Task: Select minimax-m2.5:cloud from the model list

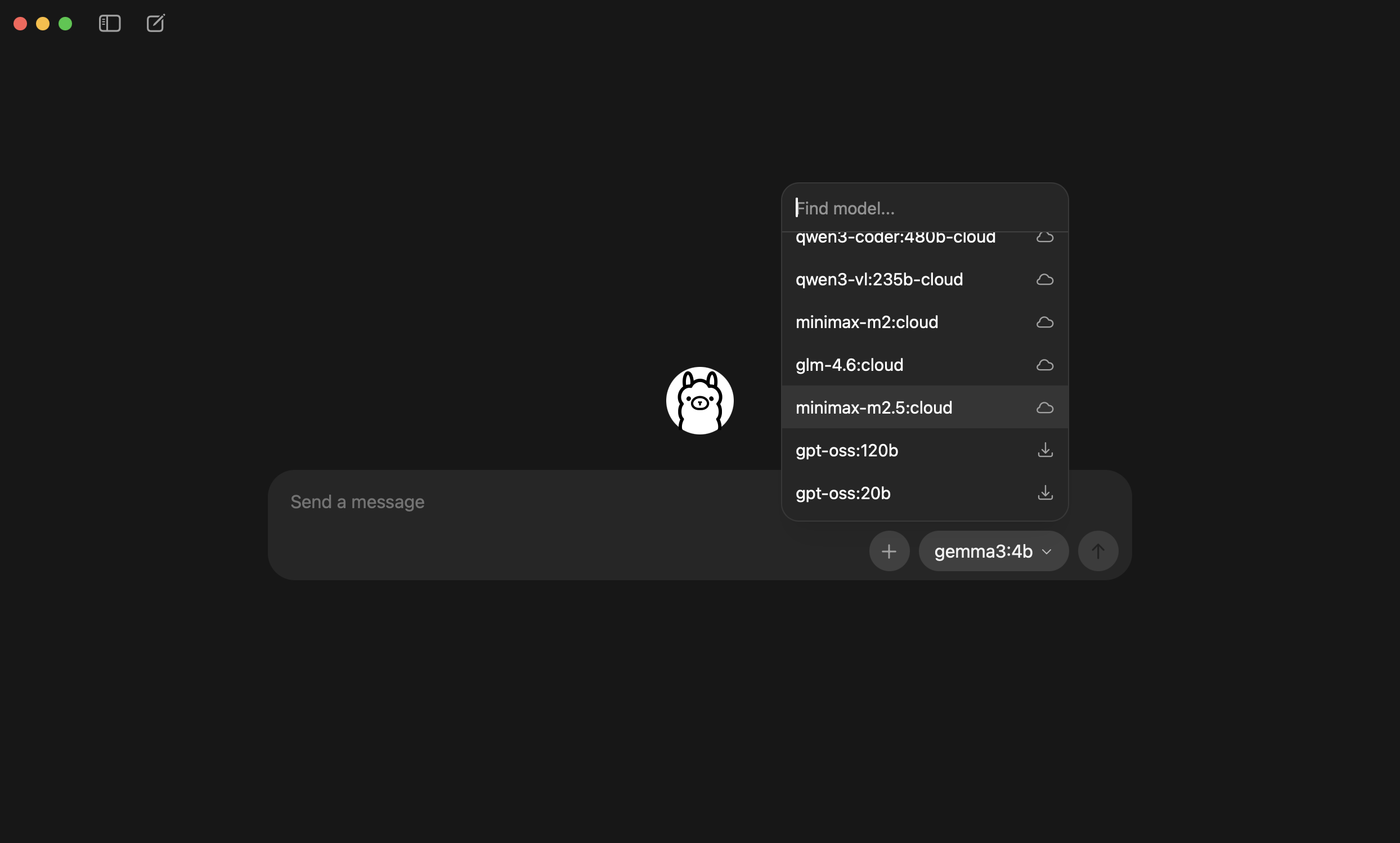Action: 925,407
